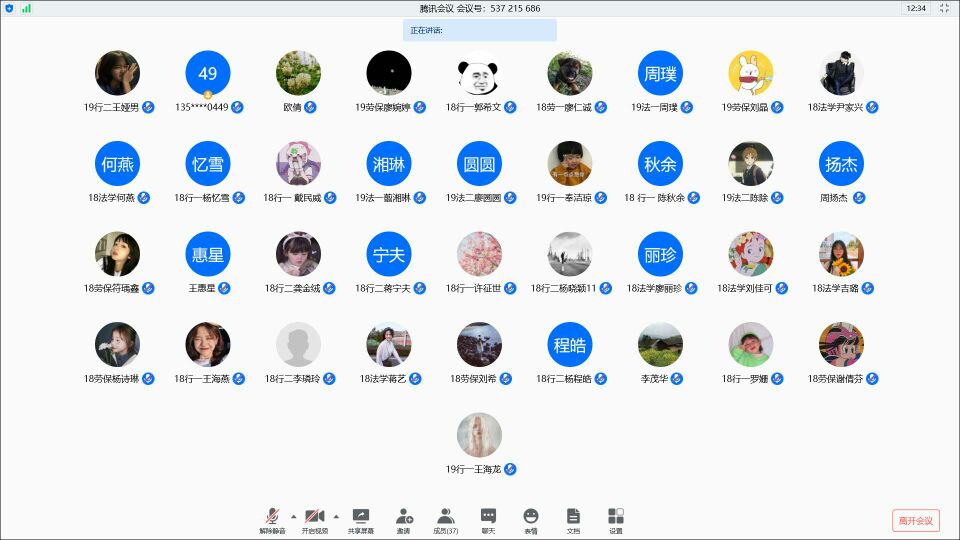
Task: Open the Settings (设置) icon
Action: 616,518
